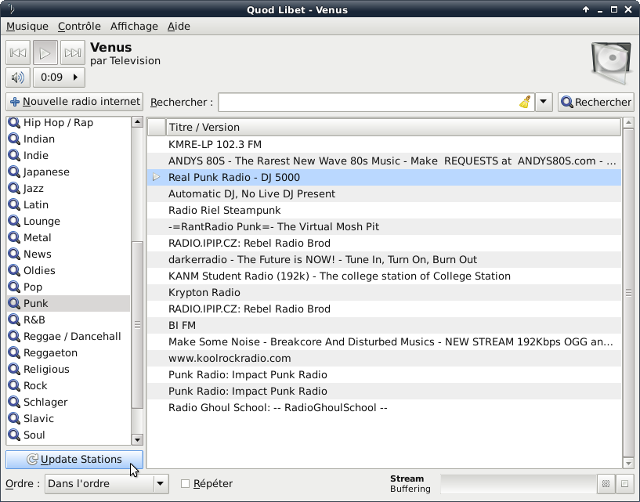Open the search history dropdown arrow
The width and height of the screenshot is (640, 502).
(x=544, y=102)
